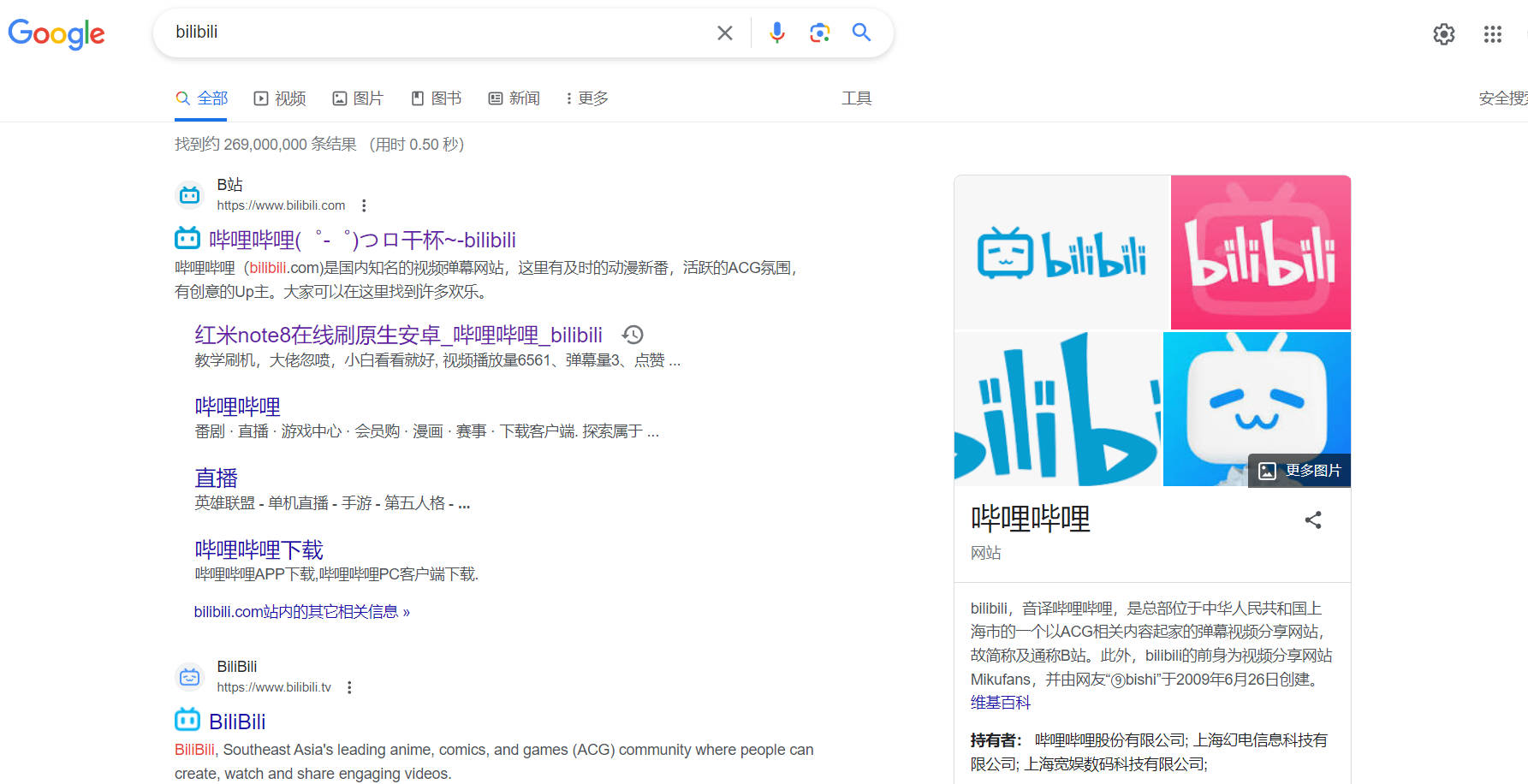The width and height of the screenshot is (1528, 784).
Task: Switch to the 图片 tab
Action: click(x=358, y=98)
